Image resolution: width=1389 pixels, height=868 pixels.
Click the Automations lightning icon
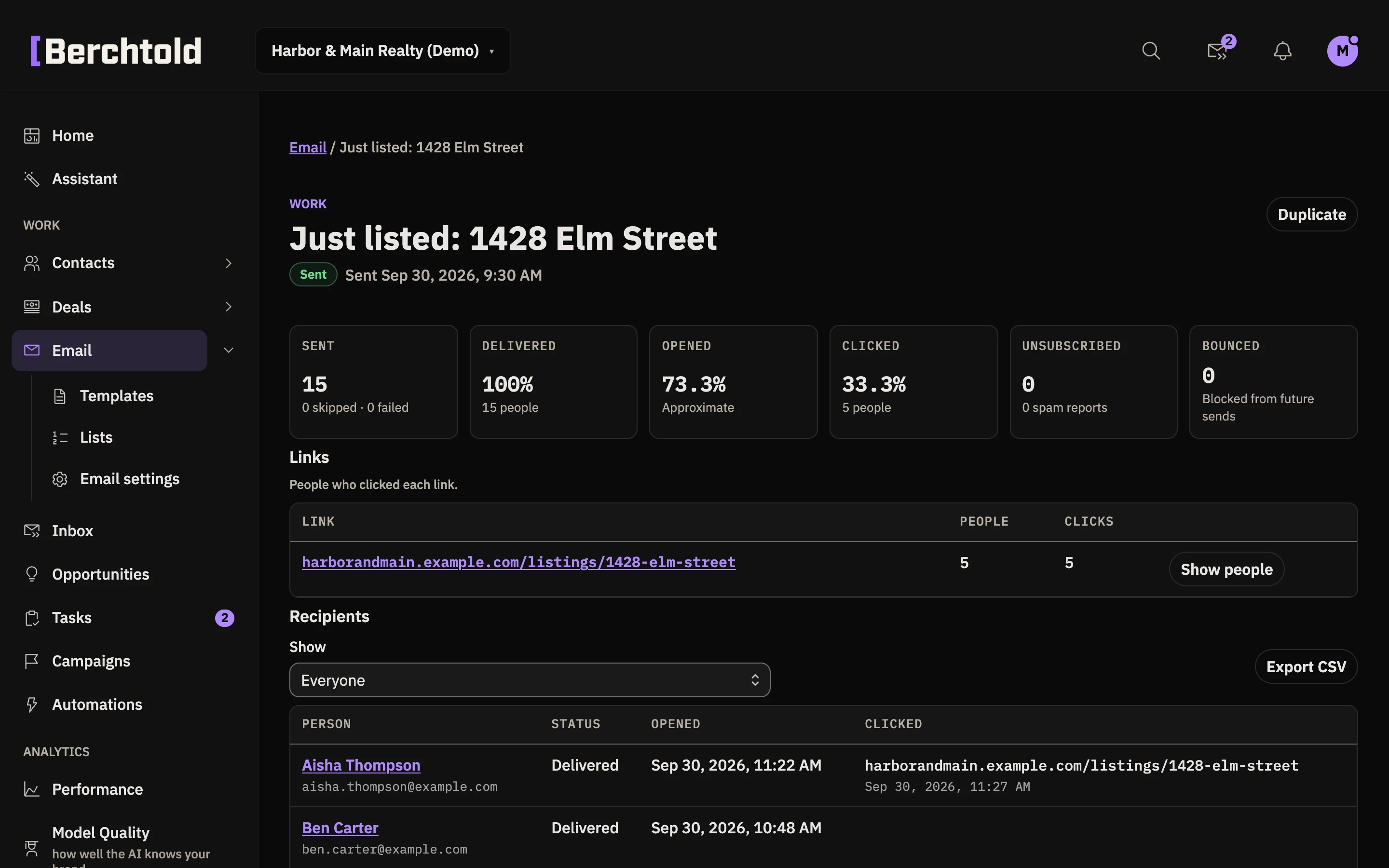(31, 705)
